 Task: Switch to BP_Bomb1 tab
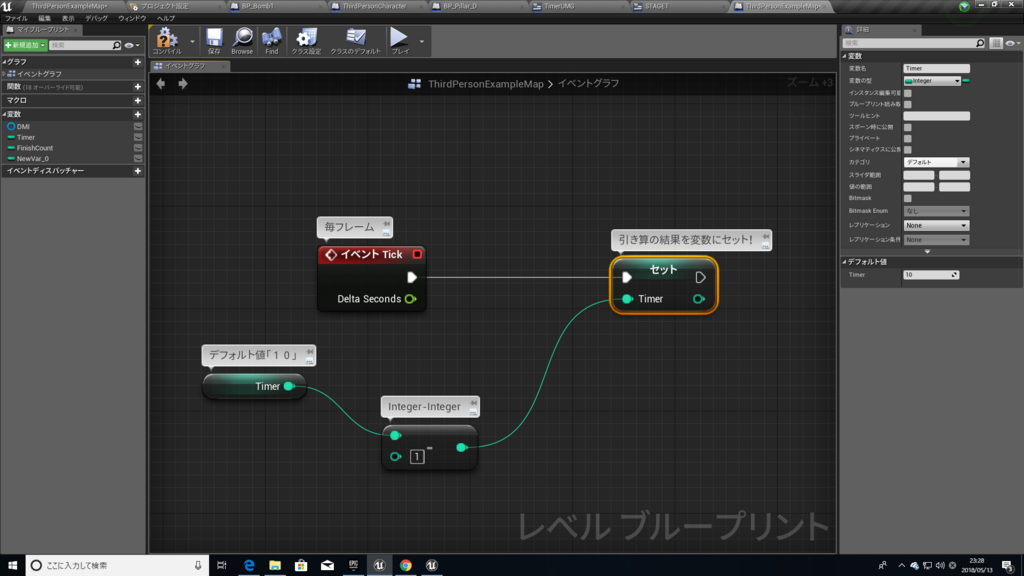258,6
